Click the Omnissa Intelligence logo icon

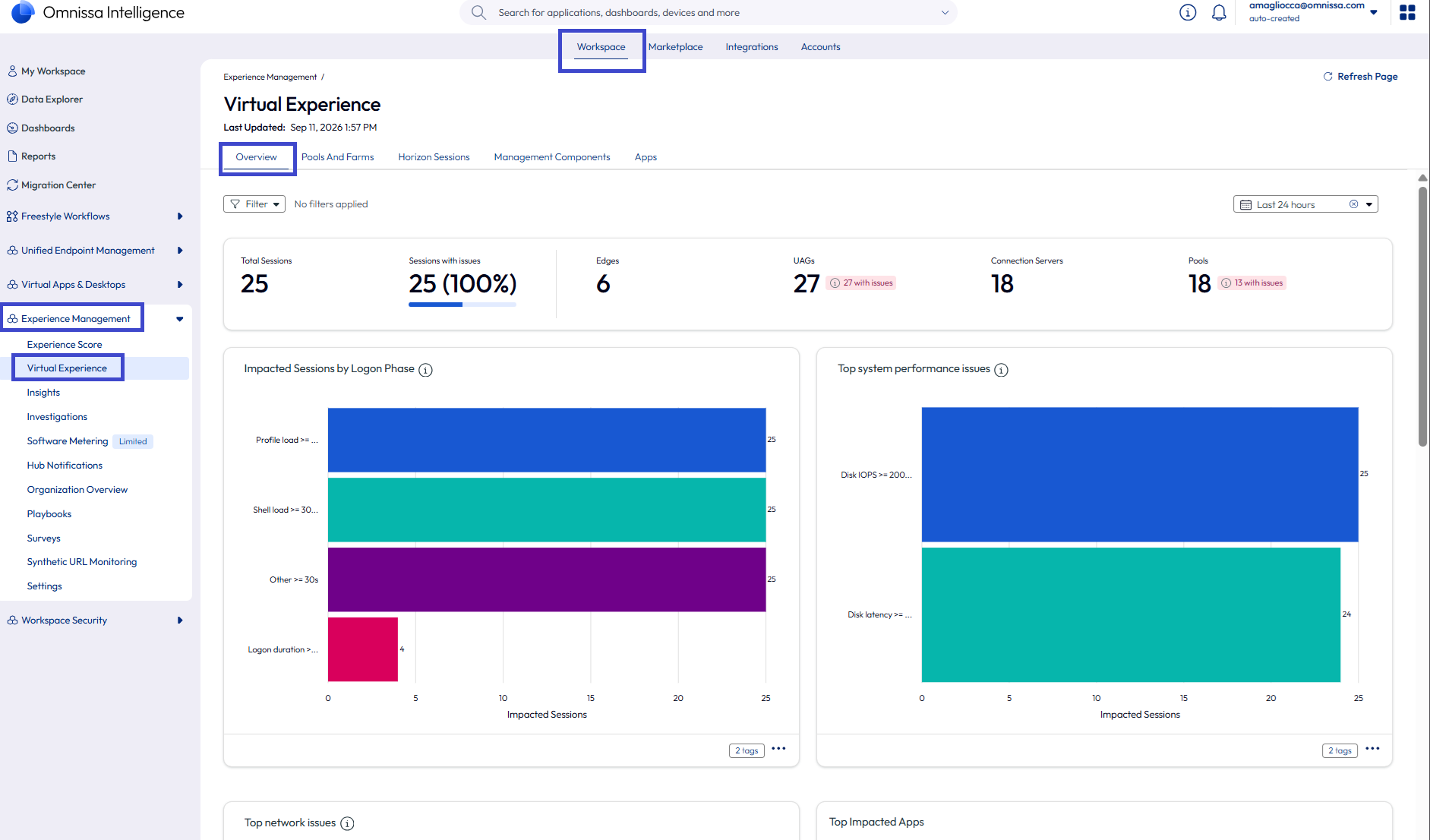(x=23, y=12)
